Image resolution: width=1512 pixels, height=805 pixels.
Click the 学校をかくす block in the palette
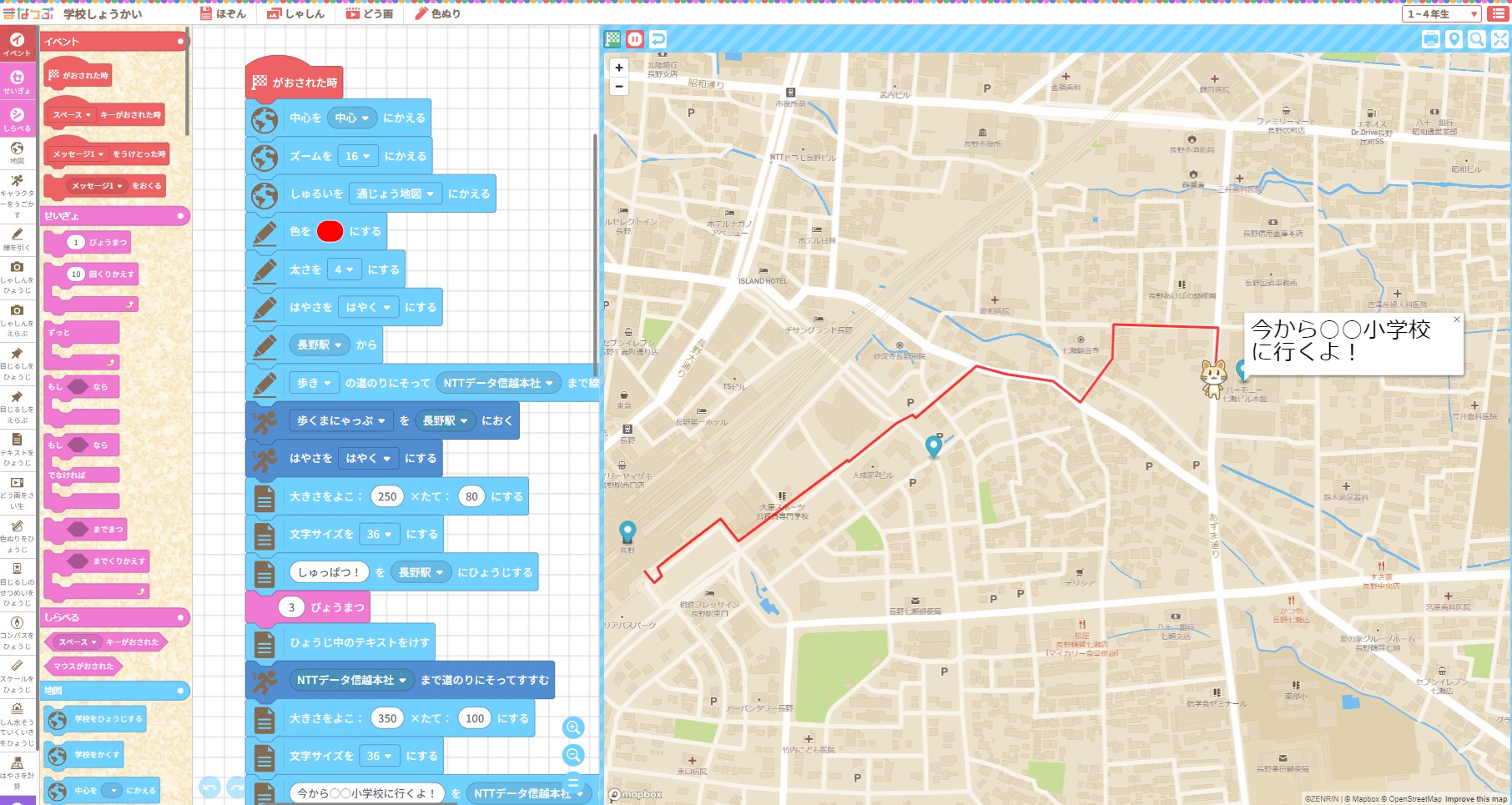[x=83, y=755]
